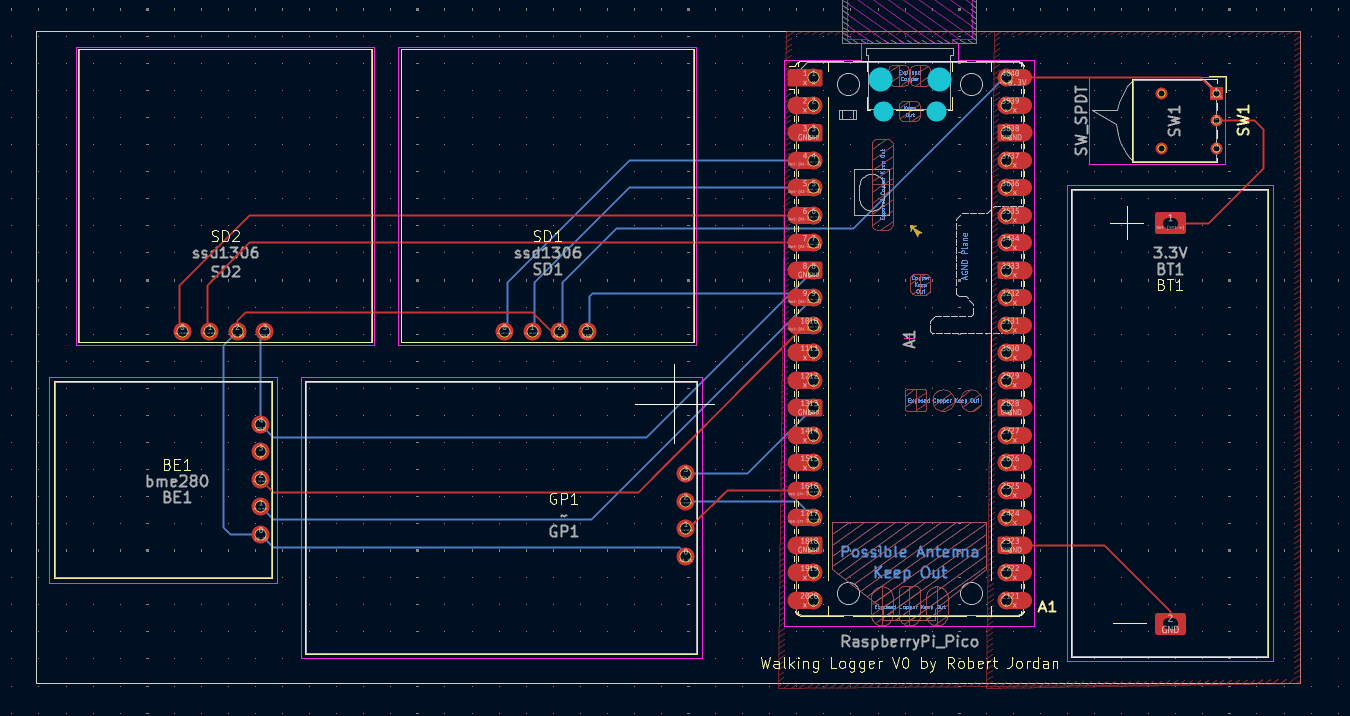Screen dimensions: 1350x716
Task: Select the top-right pad of switch SW1
Action: pyautogui.click(x=1216, y=93)
